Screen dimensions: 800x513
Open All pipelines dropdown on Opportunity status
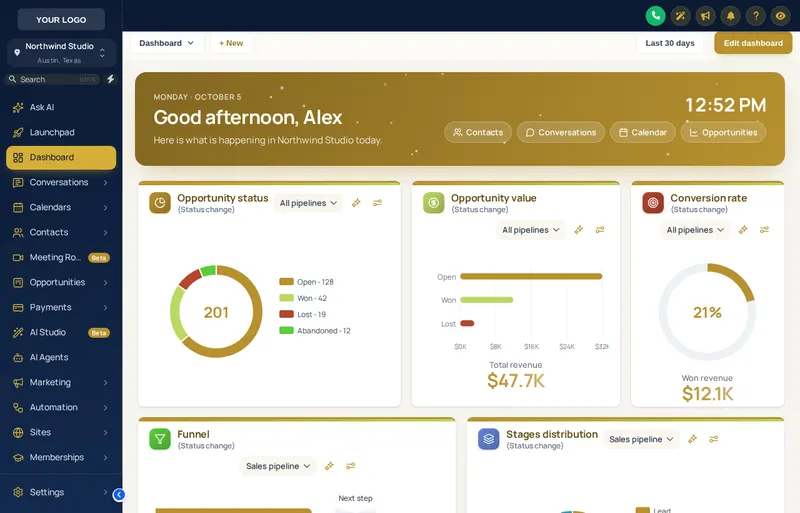tap(308, 203)
